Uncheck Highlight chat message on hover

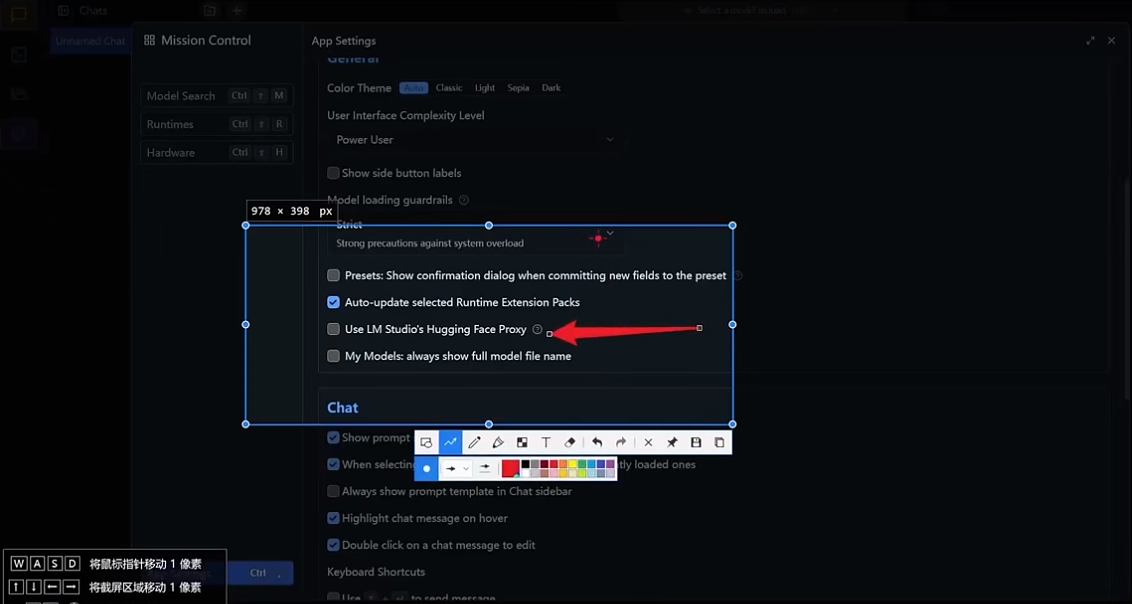click(334, 518)
